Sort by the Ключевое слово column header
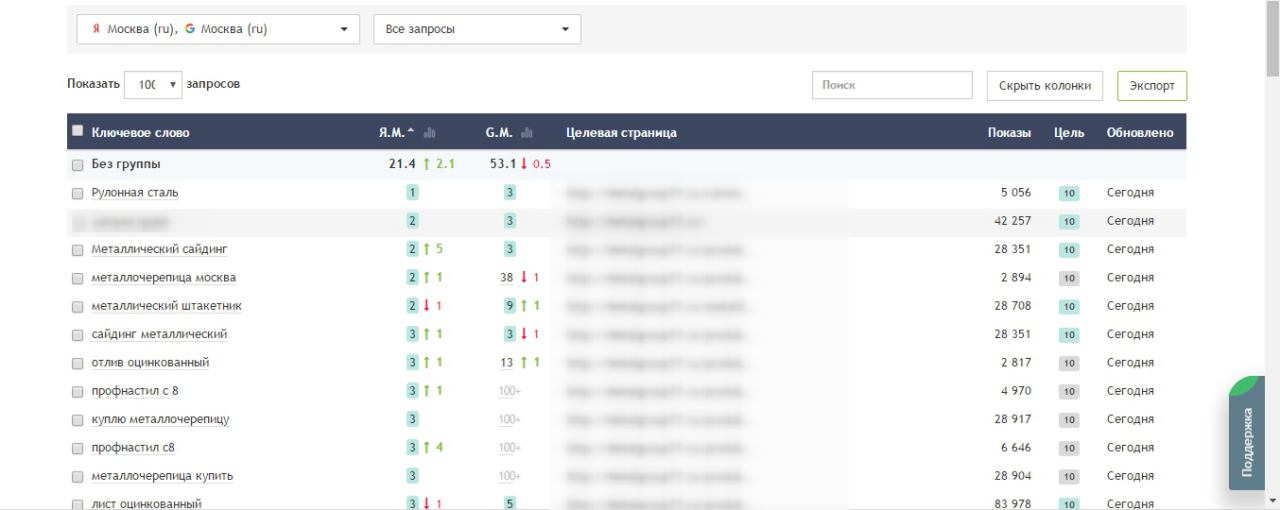The height and width of the screenshot is (510, 1280). 140,132
